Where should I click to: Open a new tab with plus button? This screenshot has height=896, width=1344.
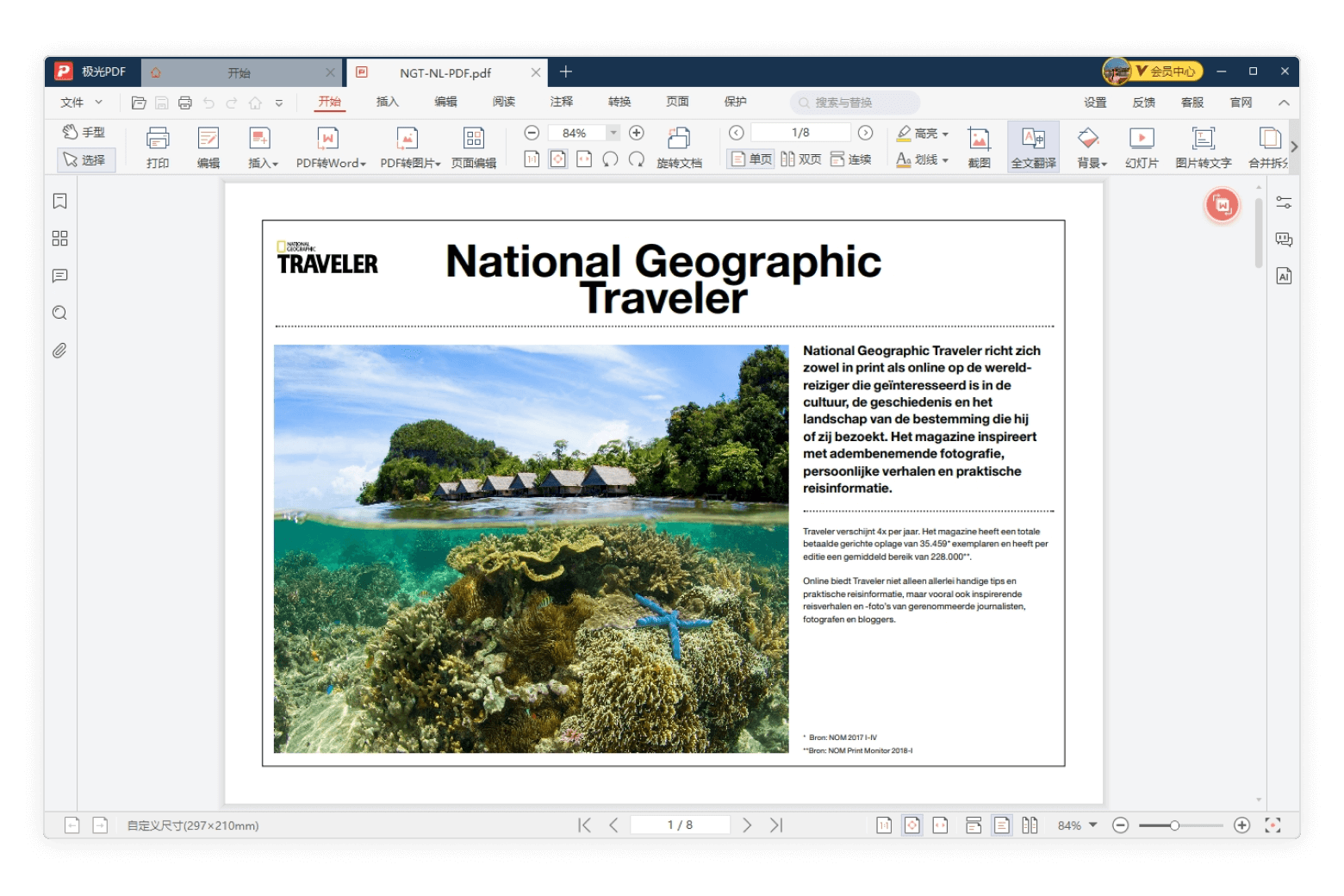[x=566, y=72]
